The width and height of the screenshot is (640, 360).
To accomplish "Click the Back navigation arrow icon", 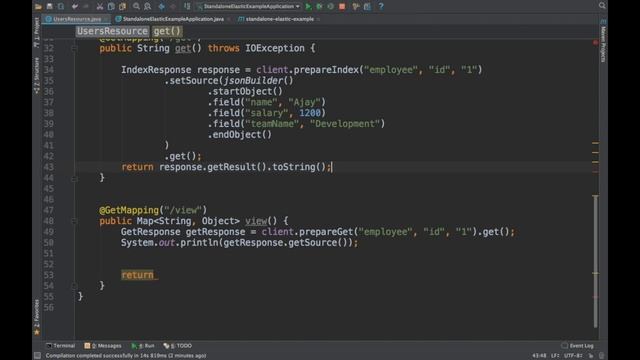I will tap(162, 6).
